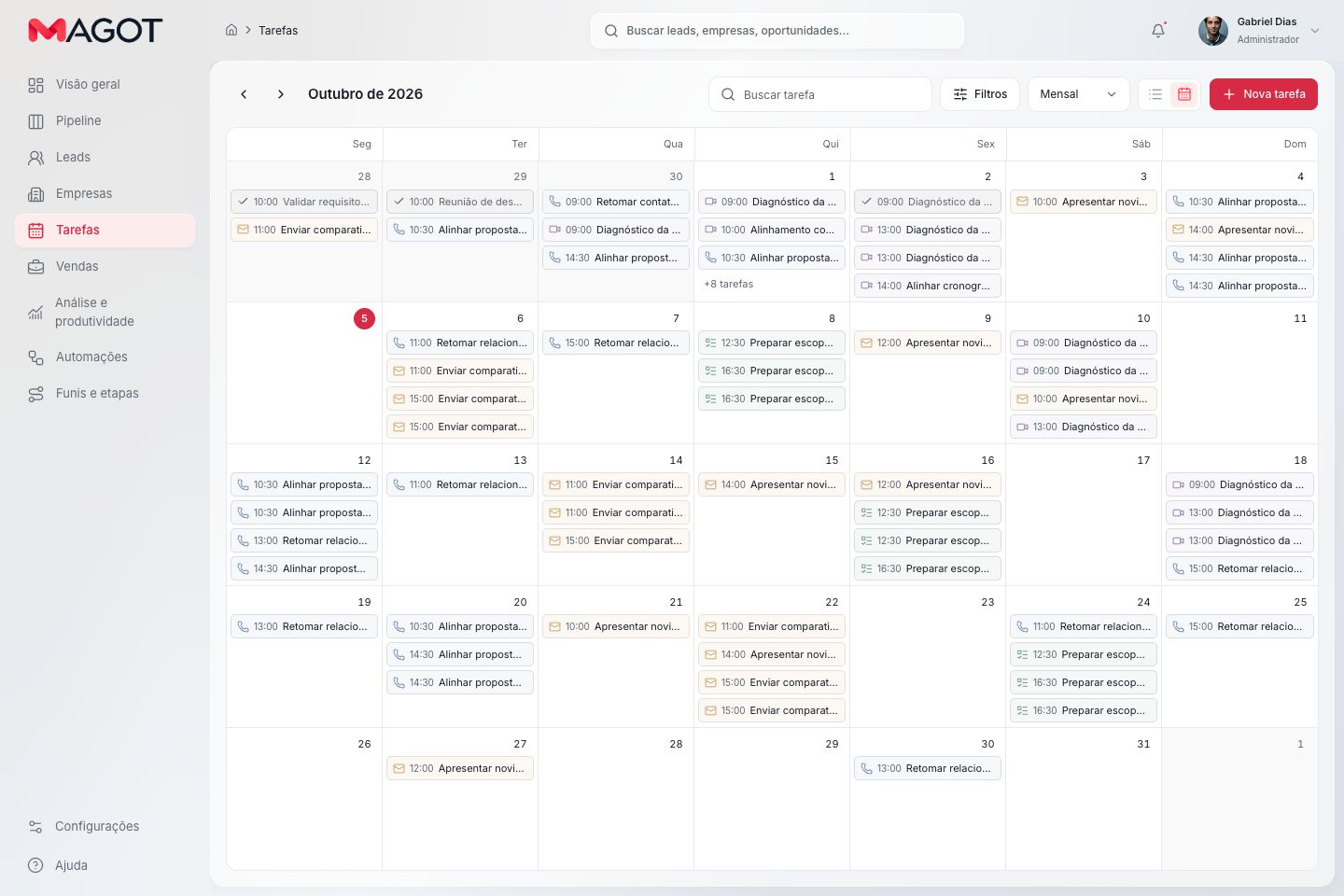Focus the global Buscar leads search field
This screenshot has height=896, width=1344.
click(x=777, y=31)
